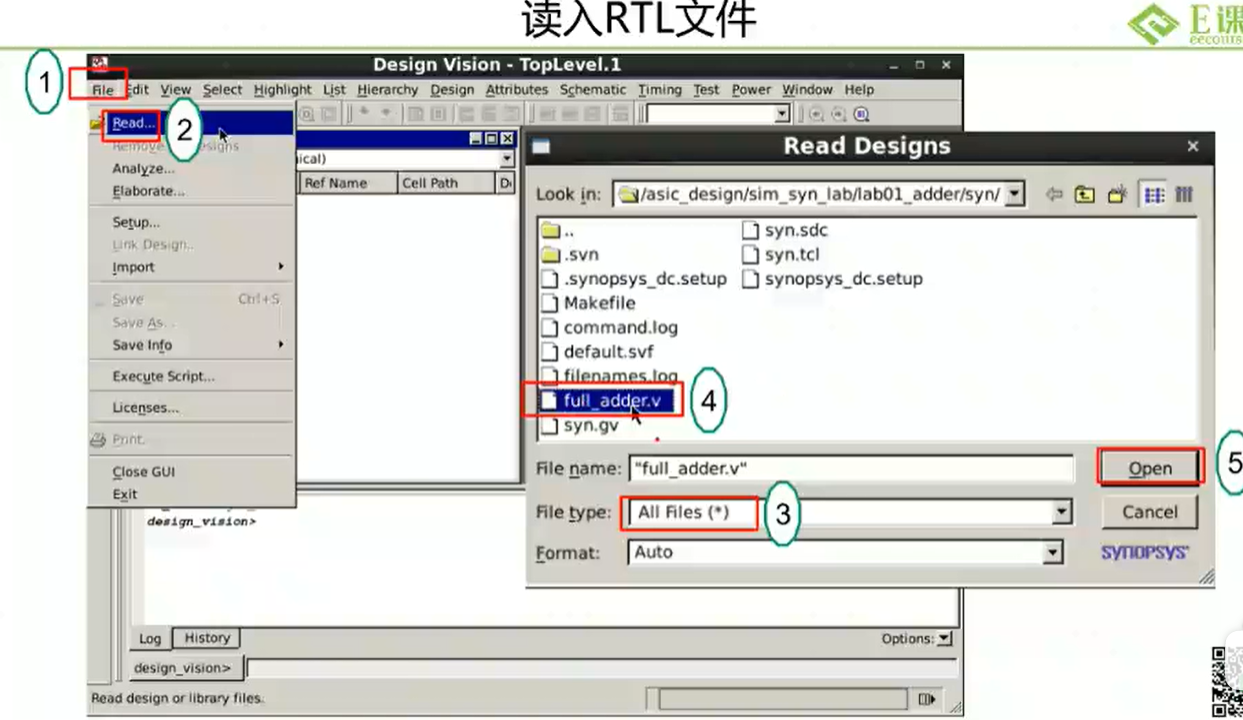Click Read Designs dialog window icon
Image resolution: width=1243 pixels, height=720 pixels.
click(541, 147)
